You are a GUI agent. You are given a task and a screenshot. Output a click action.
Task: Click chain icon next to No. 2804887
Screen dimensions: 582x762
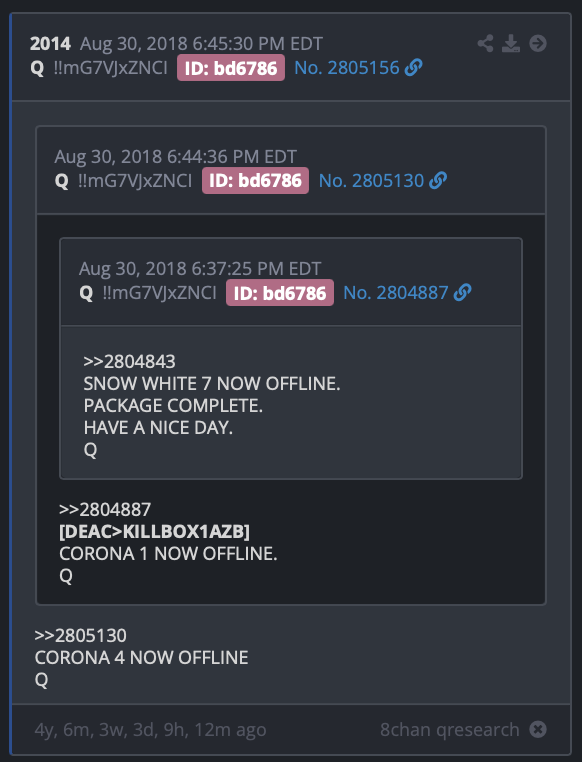point(462,293)
